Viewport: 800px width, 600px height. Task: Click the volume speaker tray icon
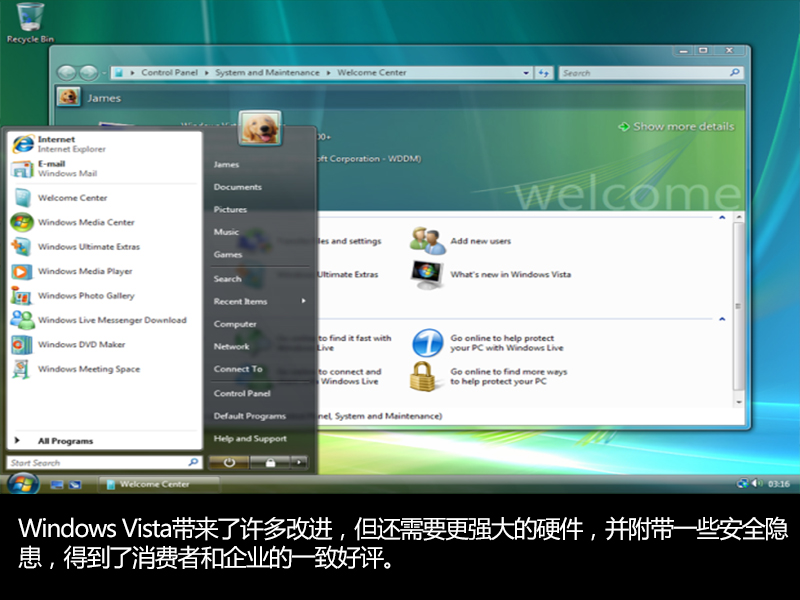pos(757,483)
